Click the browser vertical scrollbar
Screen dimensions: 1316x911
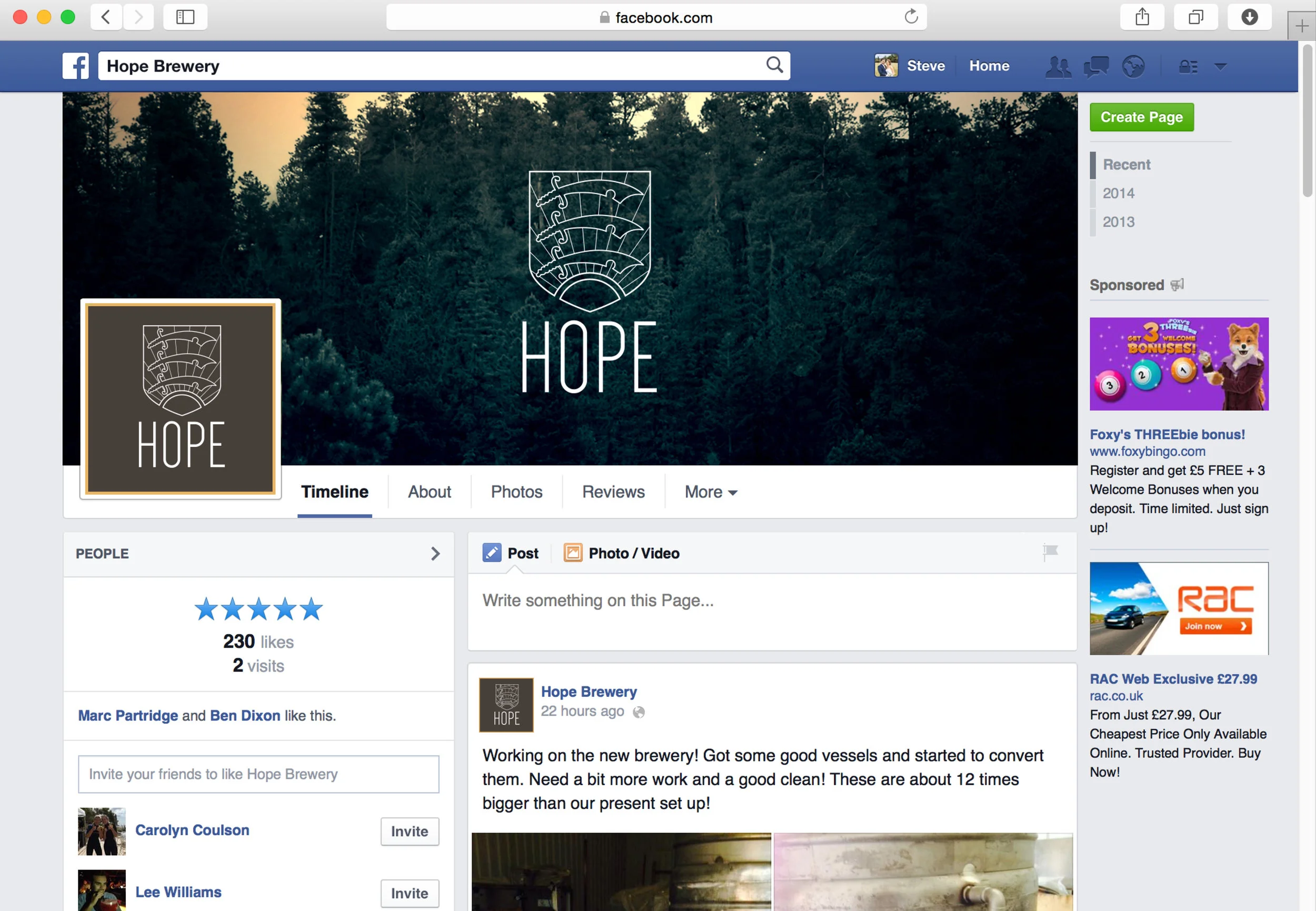(1307, 121)
